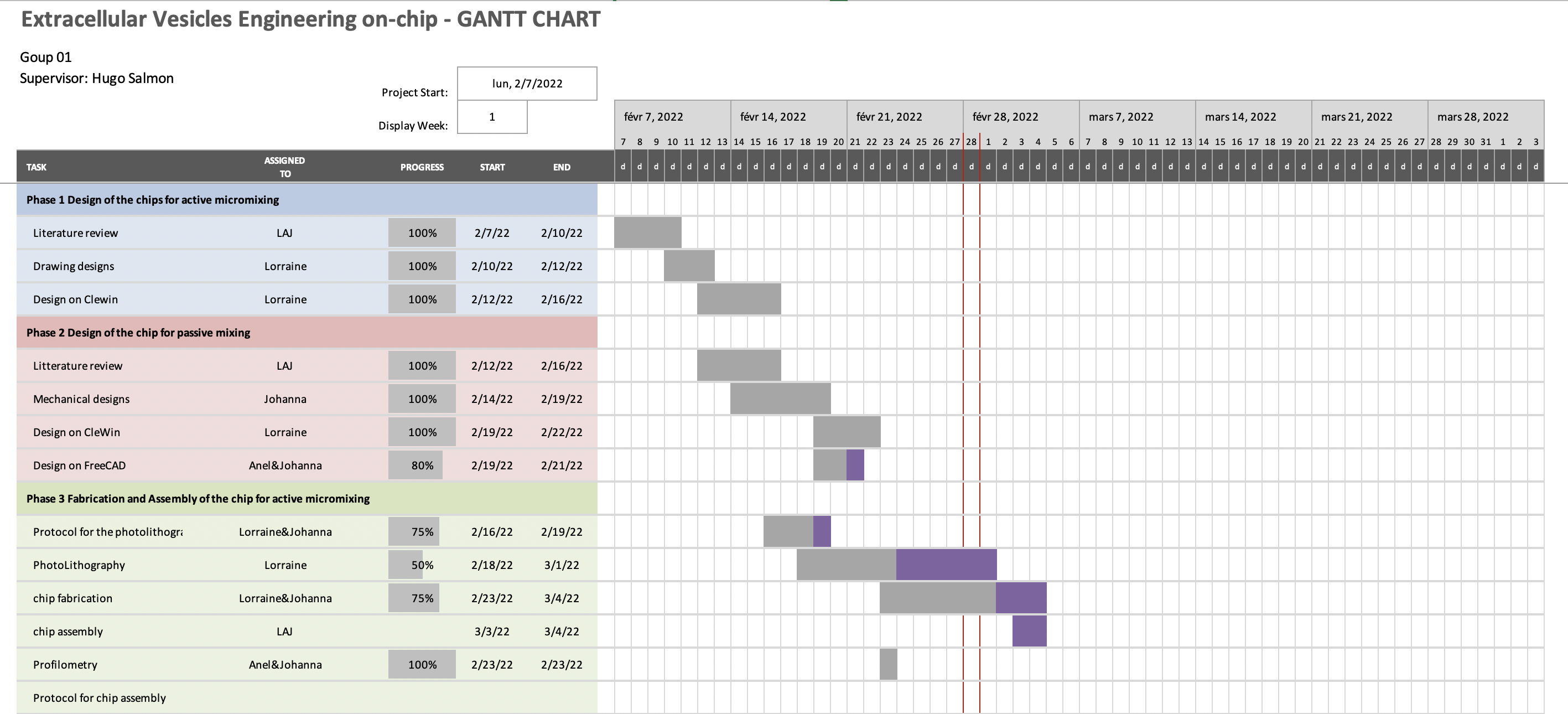The image size is (1568, 714).
Task: Click the 75% progress bar for chip fabrication
Action: [x=414, y=598]
